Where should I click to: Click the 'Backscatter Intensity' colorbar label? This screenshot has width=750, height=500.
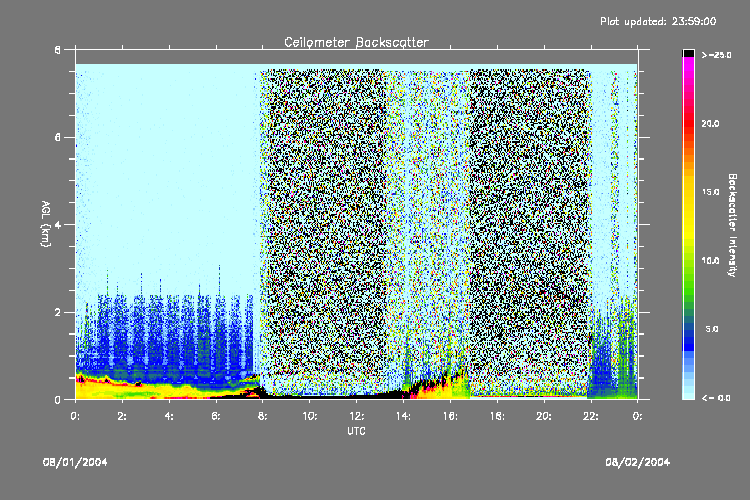(x=732, y=225)
